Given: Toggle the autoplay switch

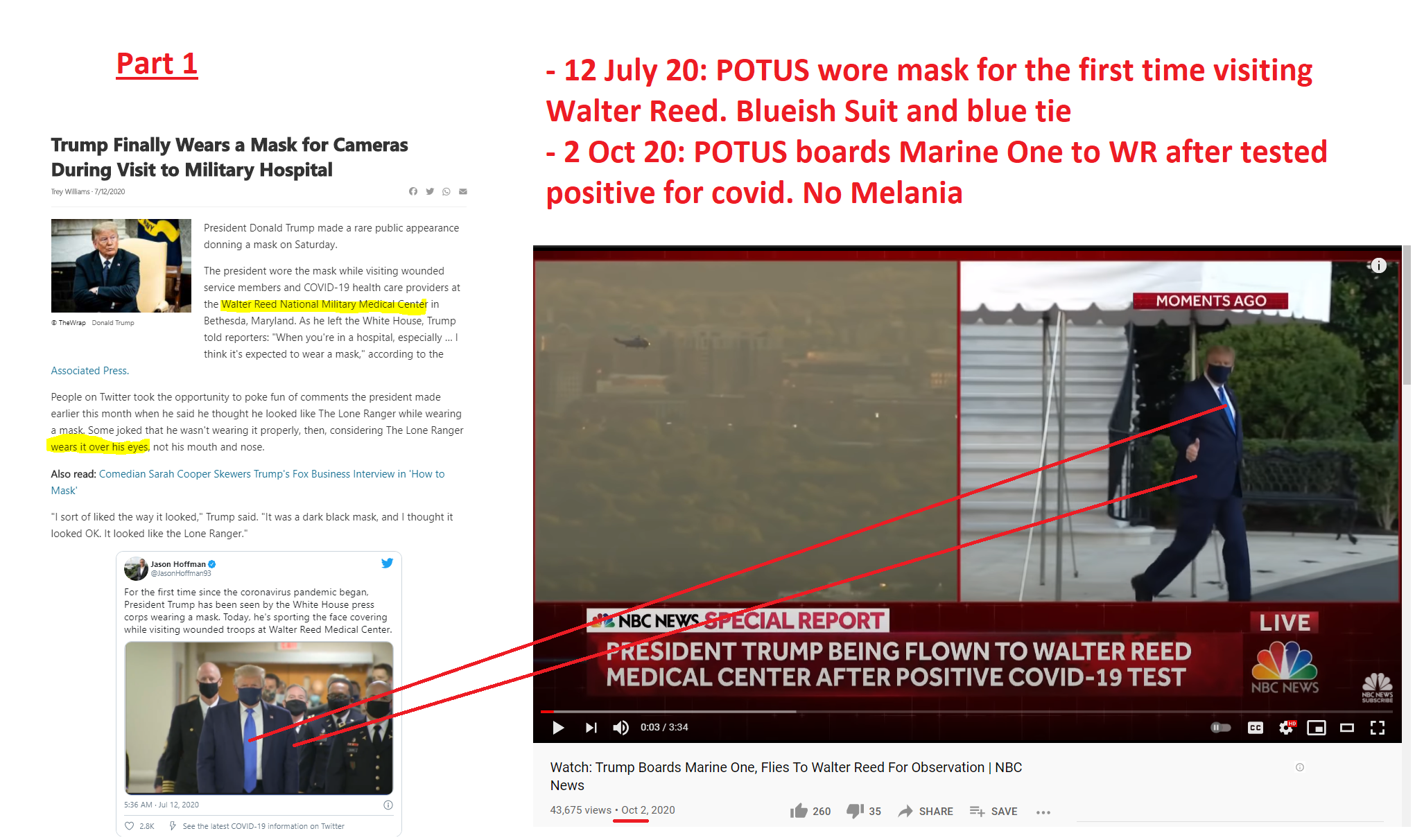Looking at the screenshot, I should (1221, 728).
